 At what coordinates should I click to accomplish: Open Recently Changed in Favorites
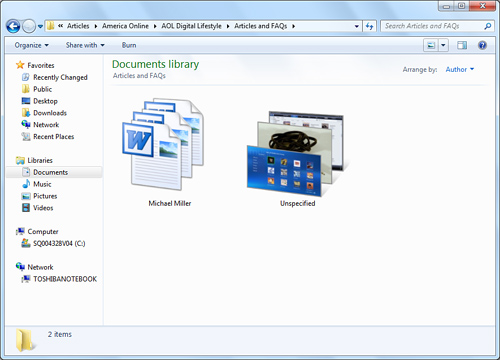(x=60, y=77)
